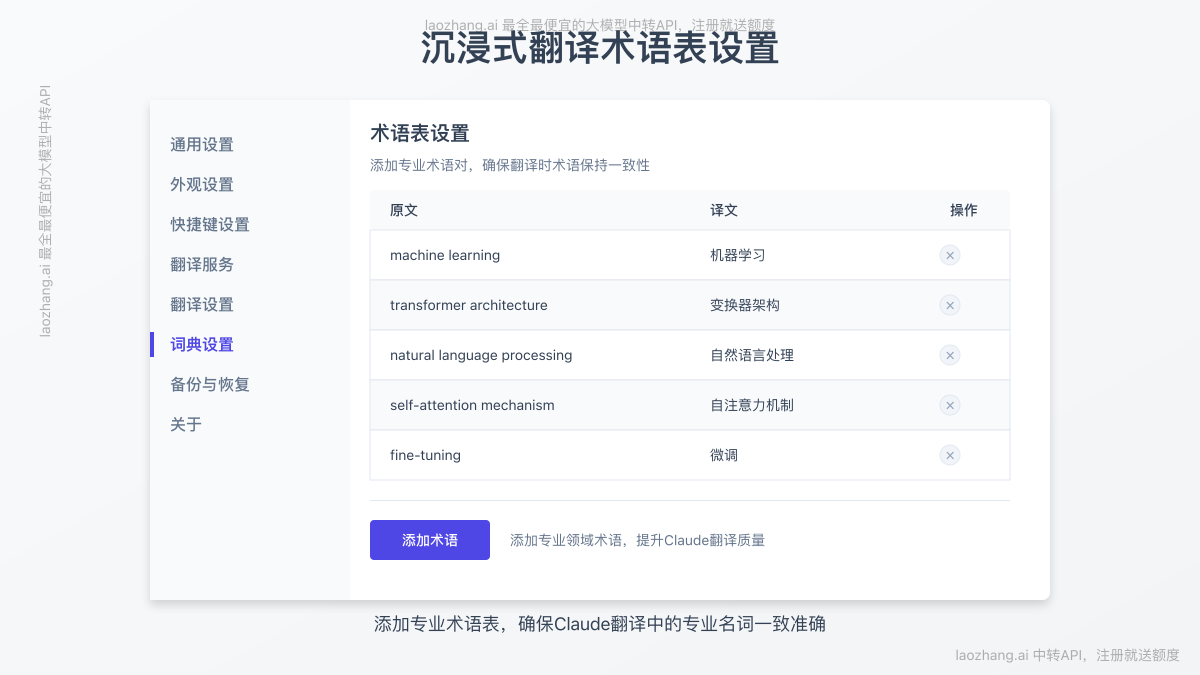Click the 原文 column header

[x=404, y=210]
